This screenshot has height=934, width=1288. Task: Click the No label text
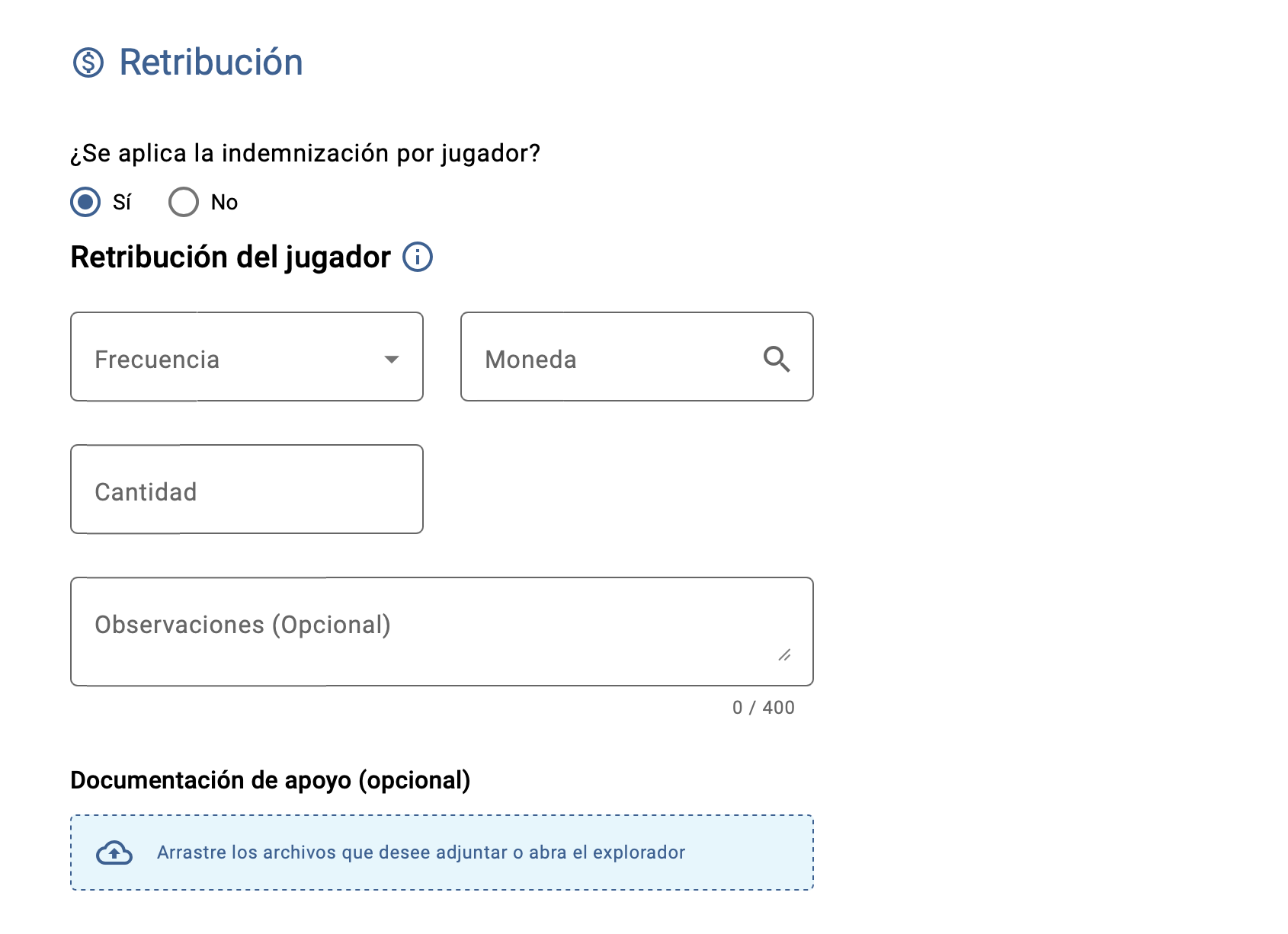(x=224, y=202)
